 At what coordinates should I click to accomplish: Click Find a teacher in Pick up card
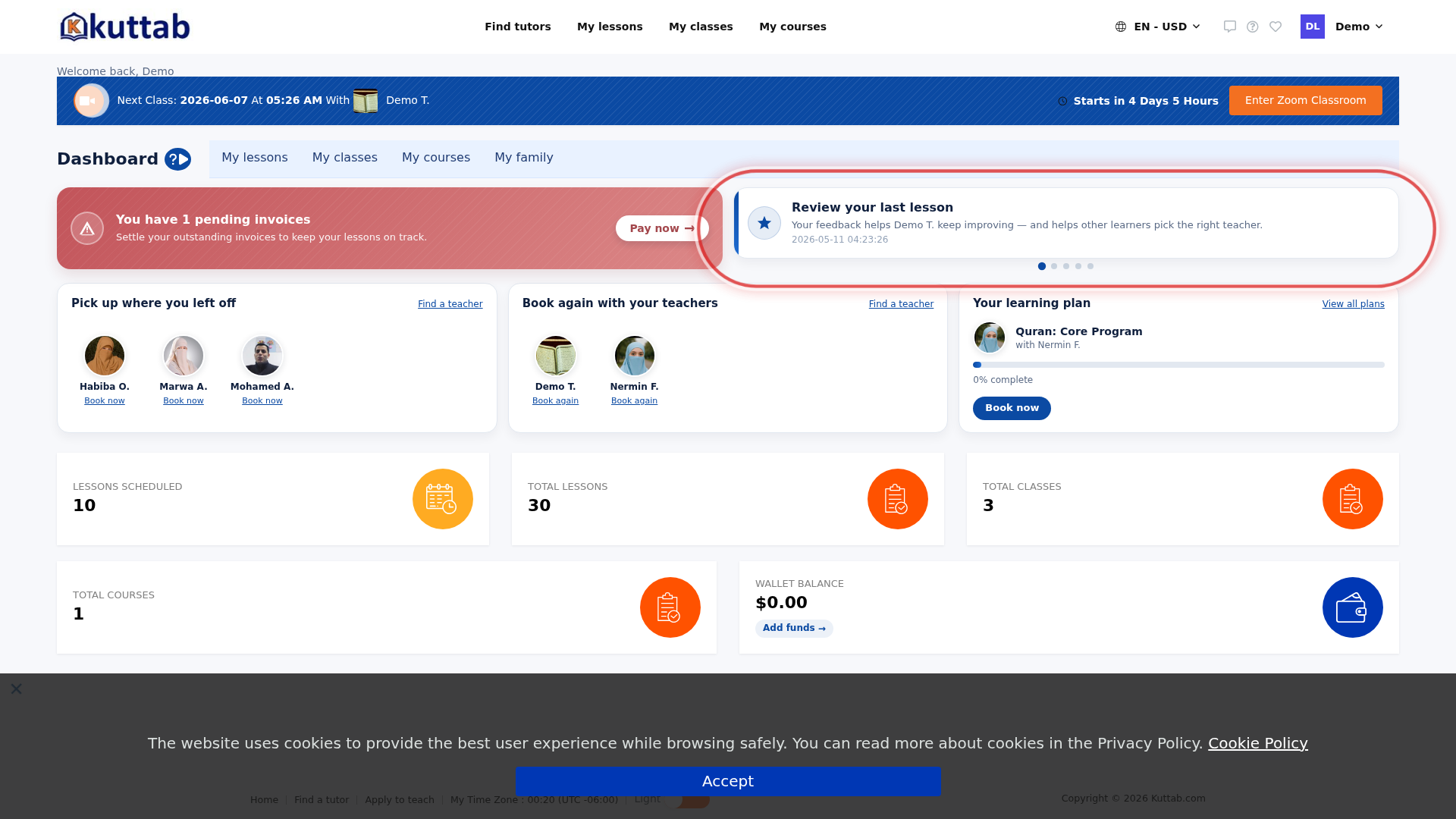point(450,304)
